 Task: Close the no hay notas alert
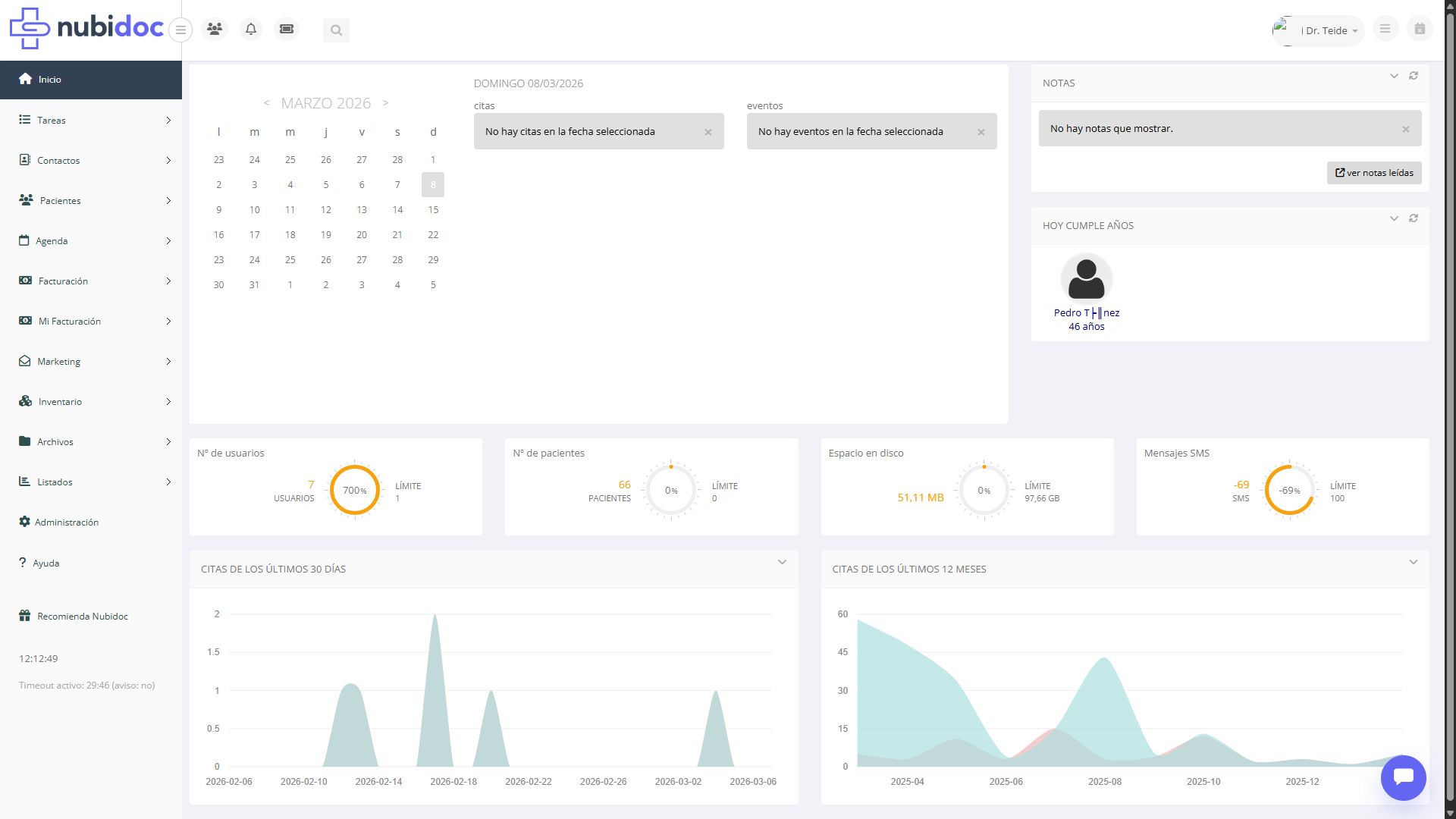[x=1406, y=129]
